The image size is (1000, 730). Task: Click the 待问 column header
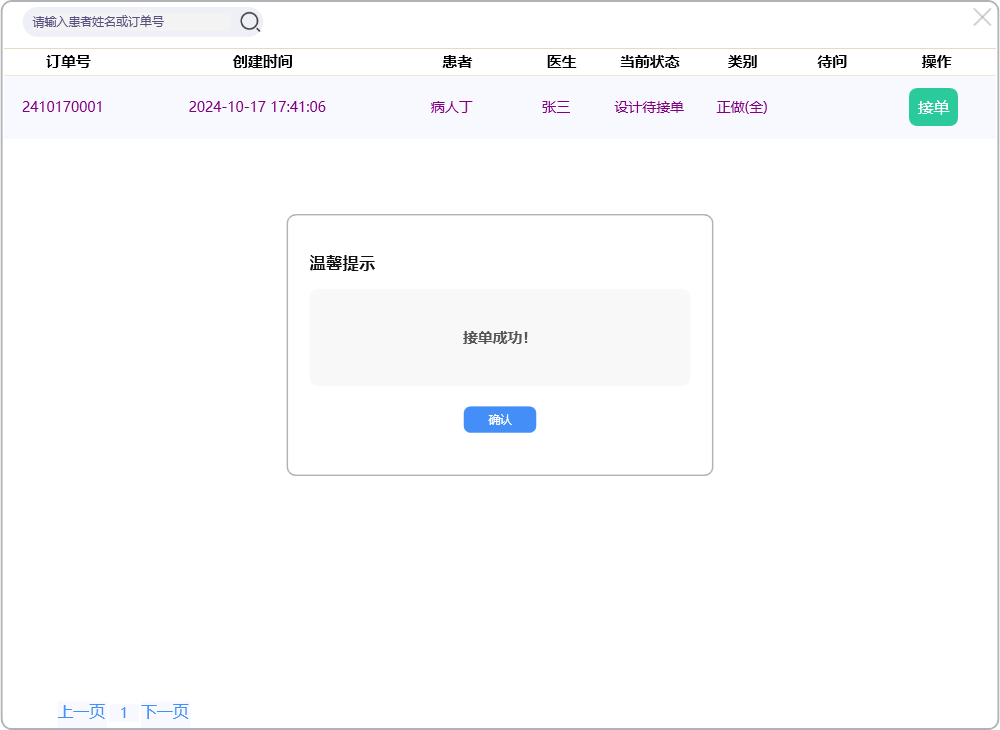pos(832,62)
